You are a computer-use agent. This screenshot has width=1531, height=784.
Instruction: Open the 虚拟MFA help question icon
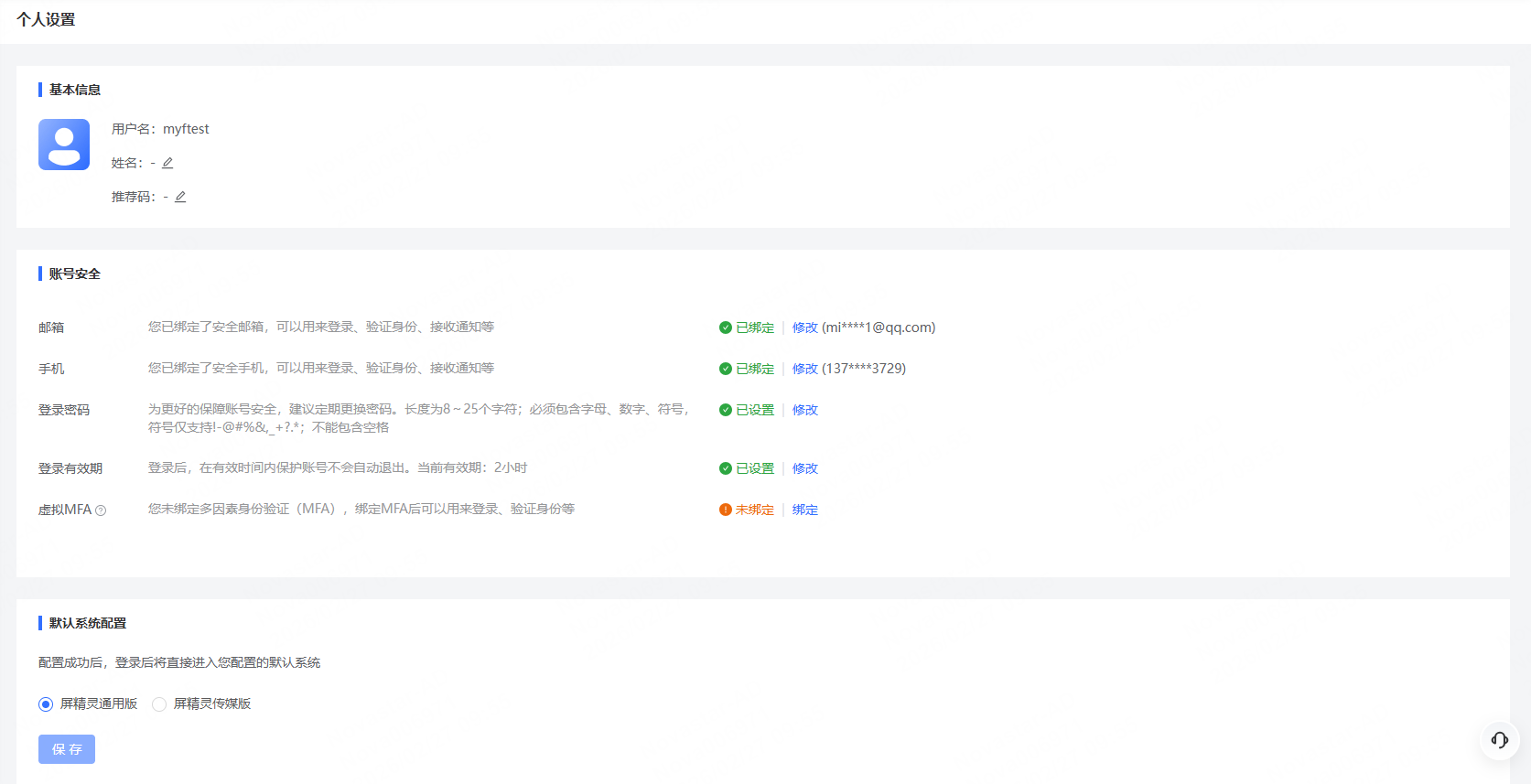click(x=101, y=510)
